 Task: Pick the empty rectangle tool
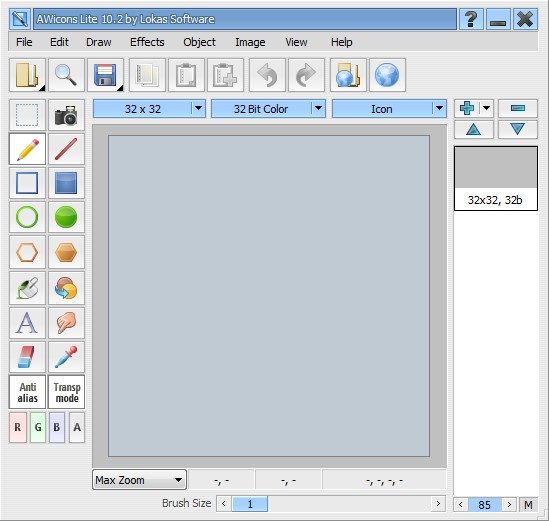coord(27,183)
